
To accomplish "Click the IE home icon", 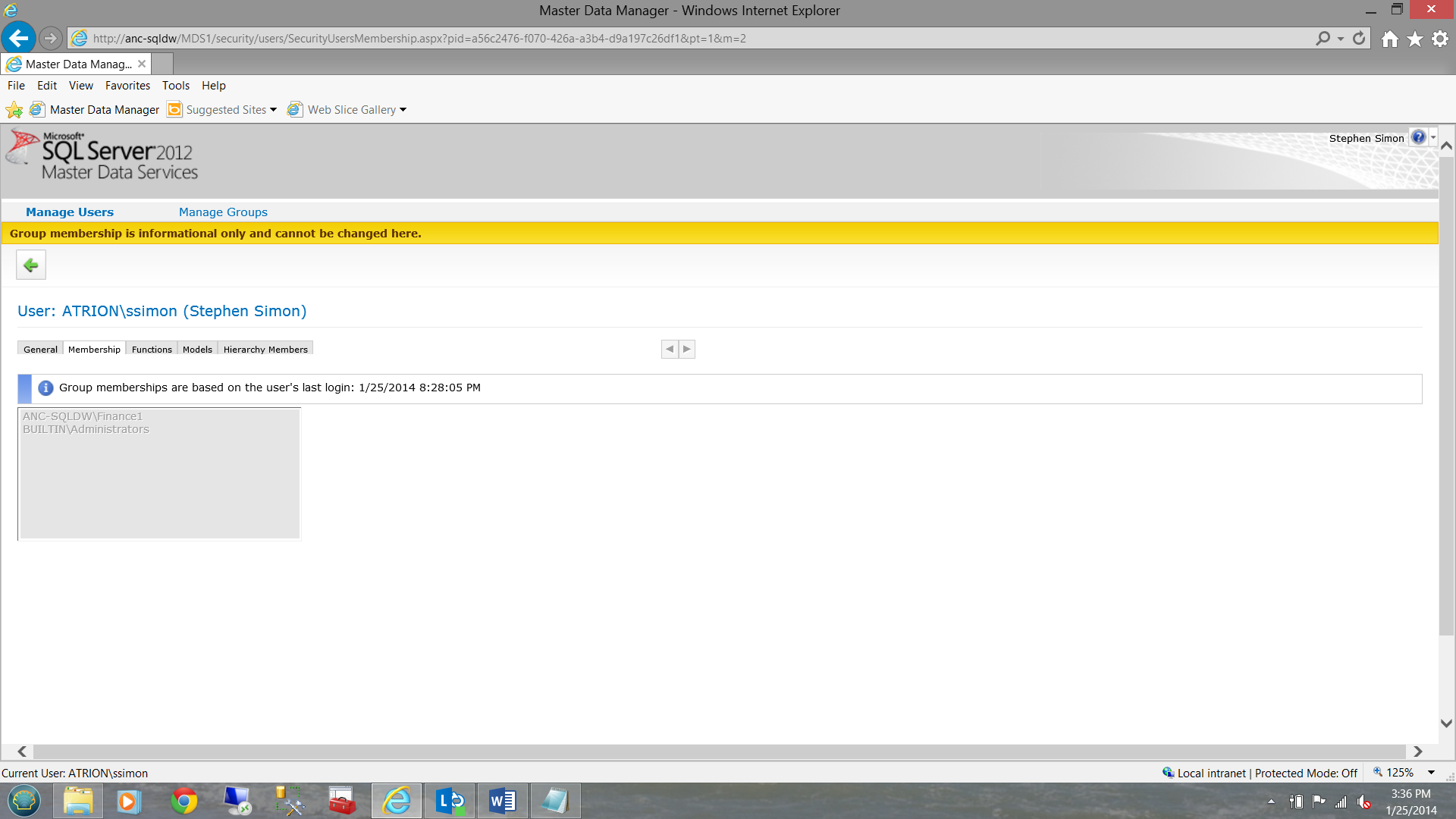I will click(1389, 39).
